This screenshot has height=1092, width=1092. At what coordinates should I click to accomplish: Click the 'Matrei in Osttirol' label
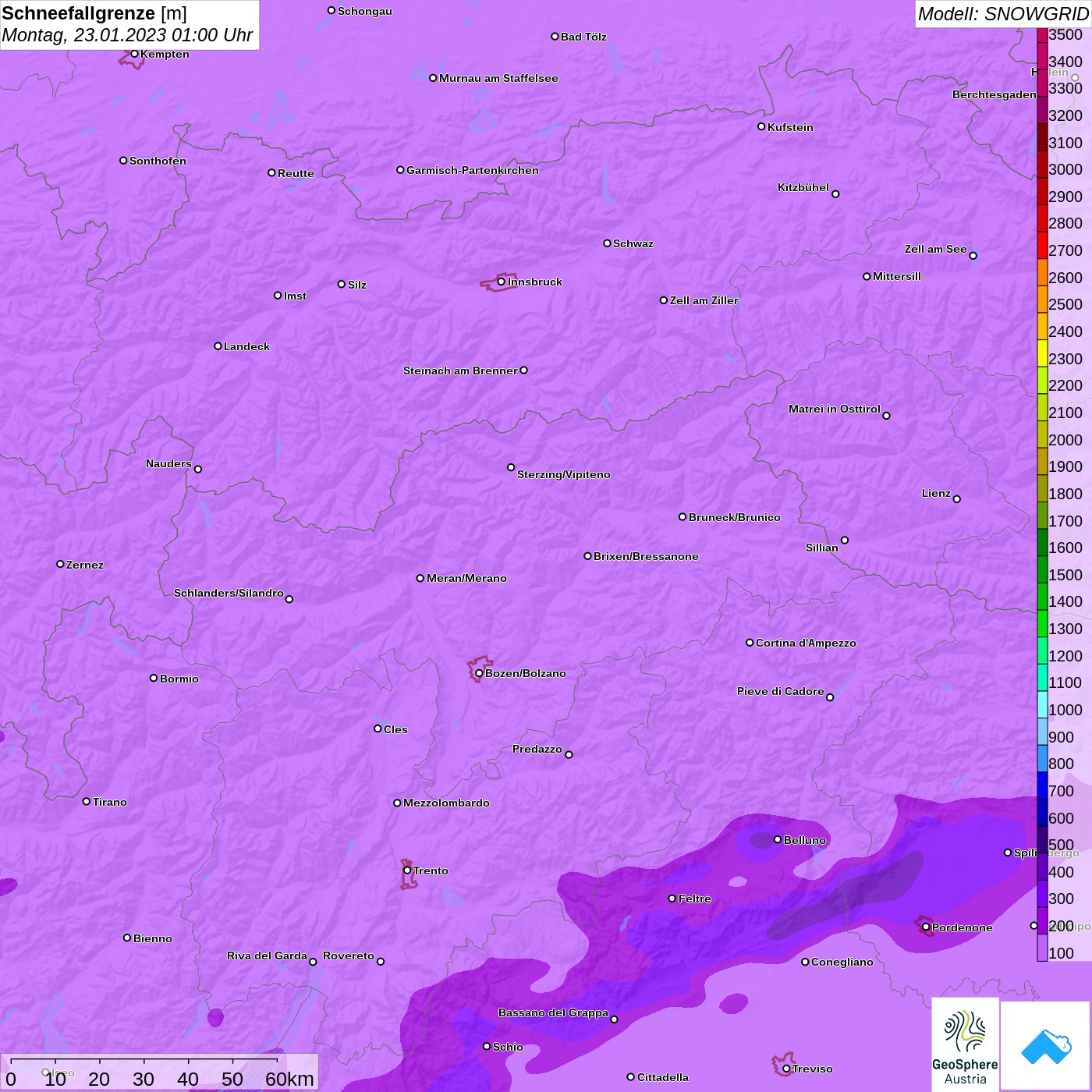click(835, 409)
